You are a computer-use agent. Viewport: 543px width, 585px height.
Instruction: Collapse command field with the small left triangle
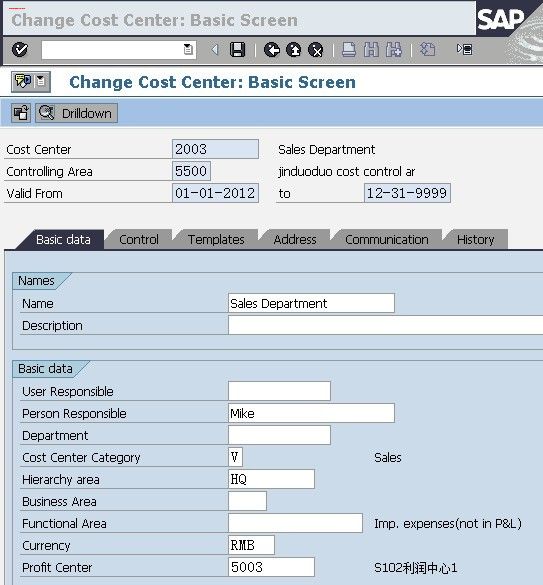click(x=215, y=50)
